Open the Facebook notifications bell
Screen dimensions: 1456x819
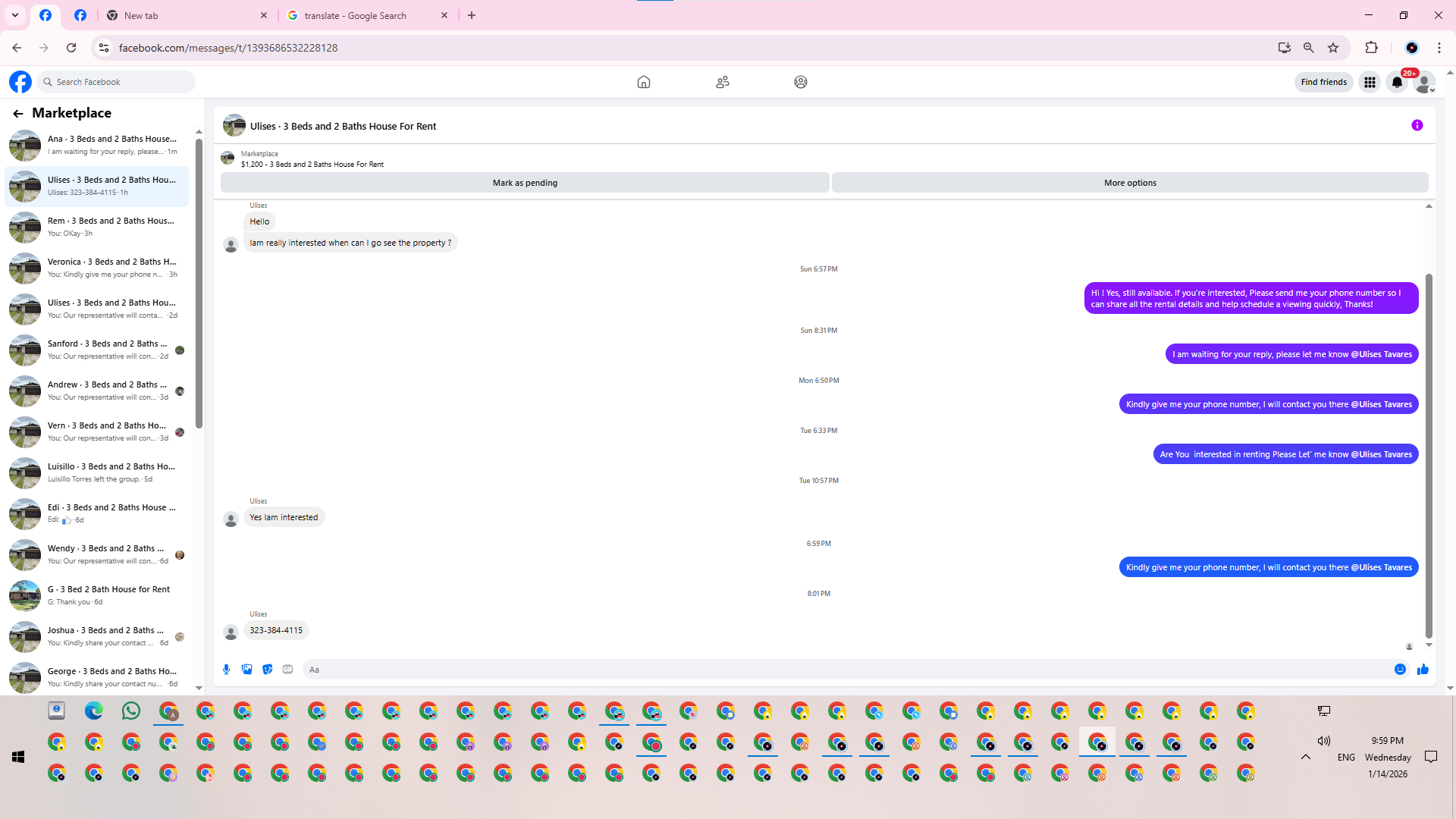click(x=1397, y=82)
